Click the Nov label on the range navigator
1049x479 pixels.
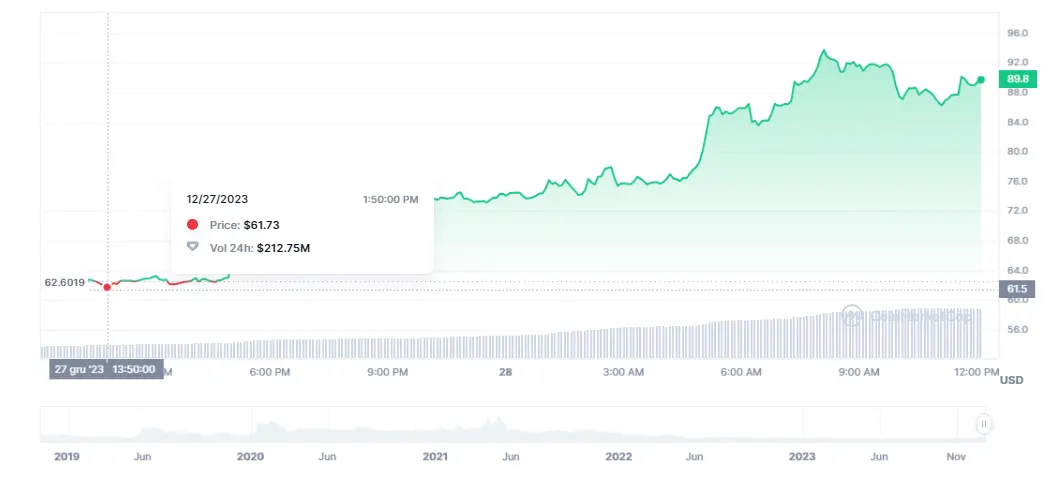pos(953,456)
